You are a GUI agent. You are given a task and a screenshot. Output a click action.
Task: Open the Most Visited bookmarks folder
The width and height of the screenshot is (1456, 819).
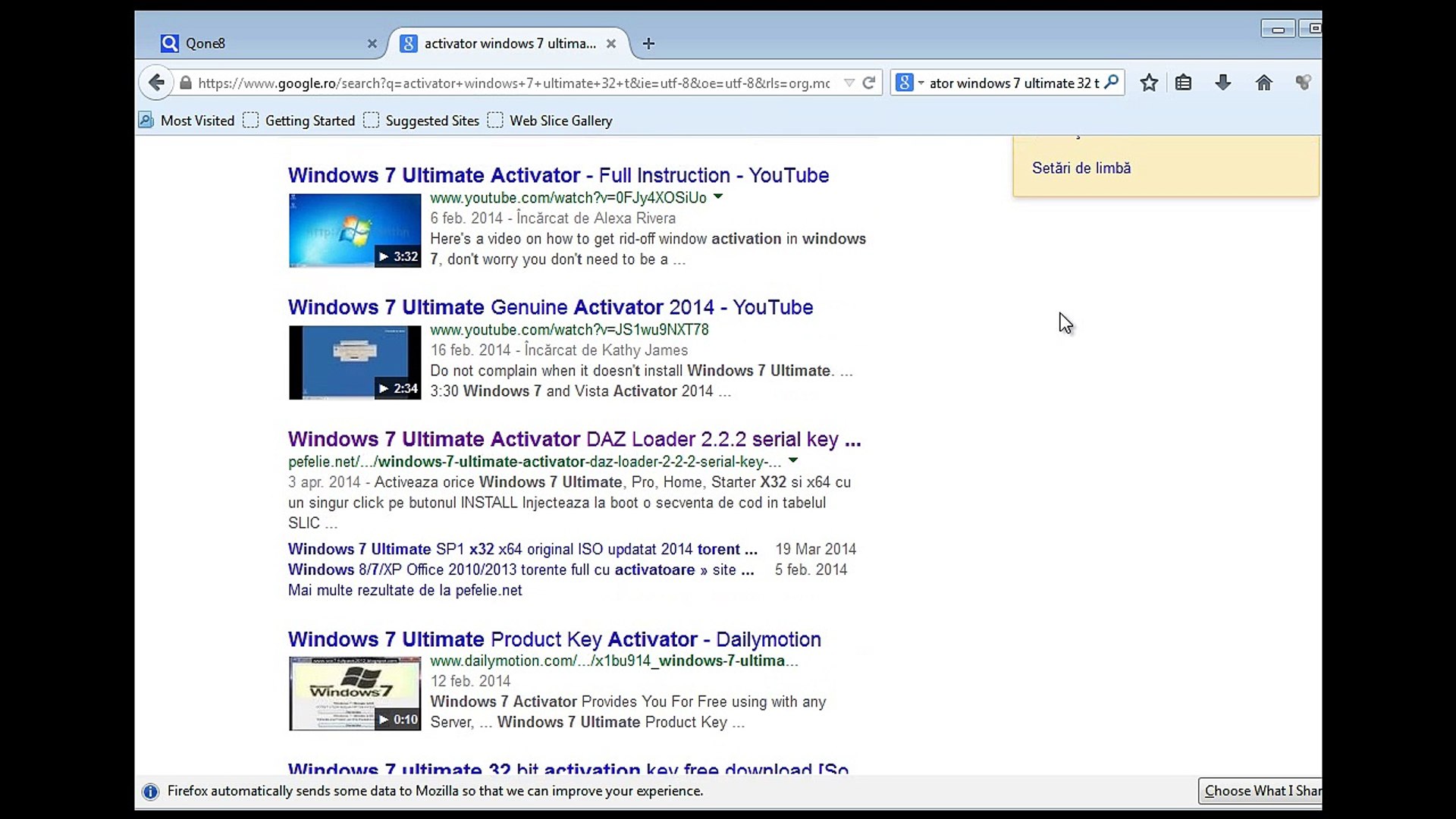pos(187,121)
